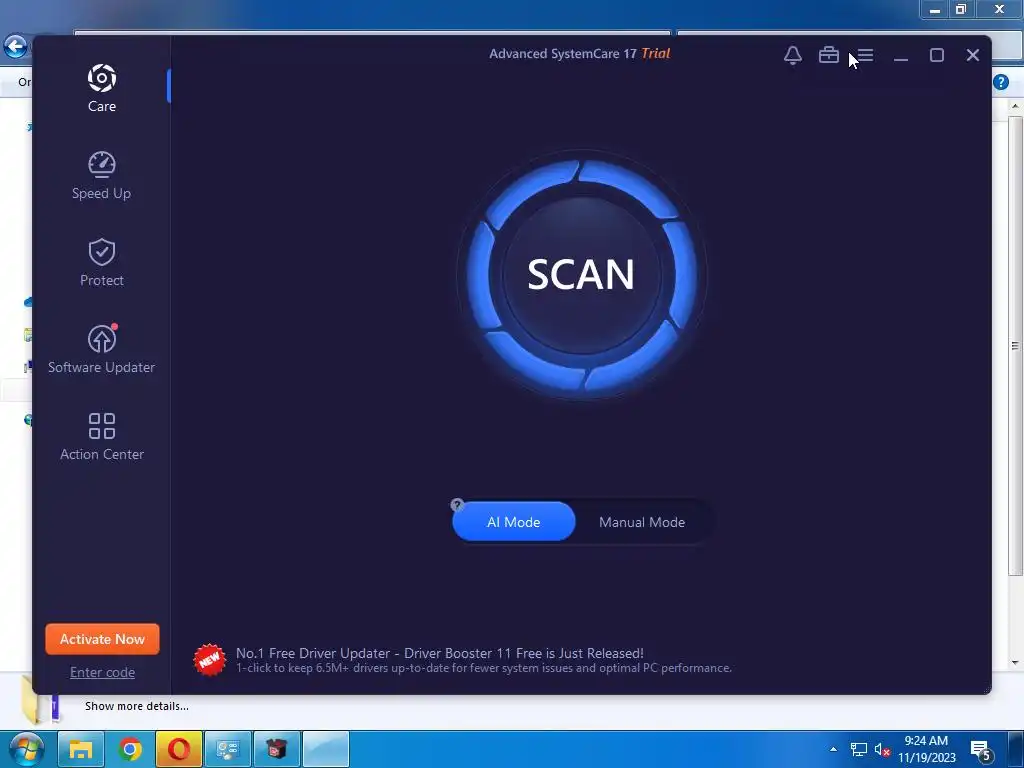Launch Google Chrome from the taskbar
1024x768 pixels.
(130, 749)
